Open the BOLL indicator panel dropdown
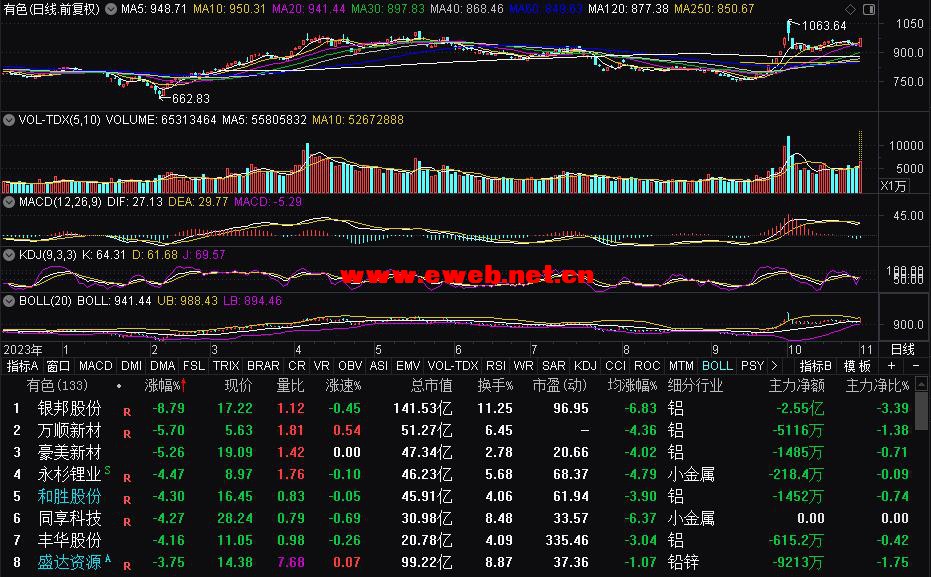 pyautogui.click(x=9, y=301)
